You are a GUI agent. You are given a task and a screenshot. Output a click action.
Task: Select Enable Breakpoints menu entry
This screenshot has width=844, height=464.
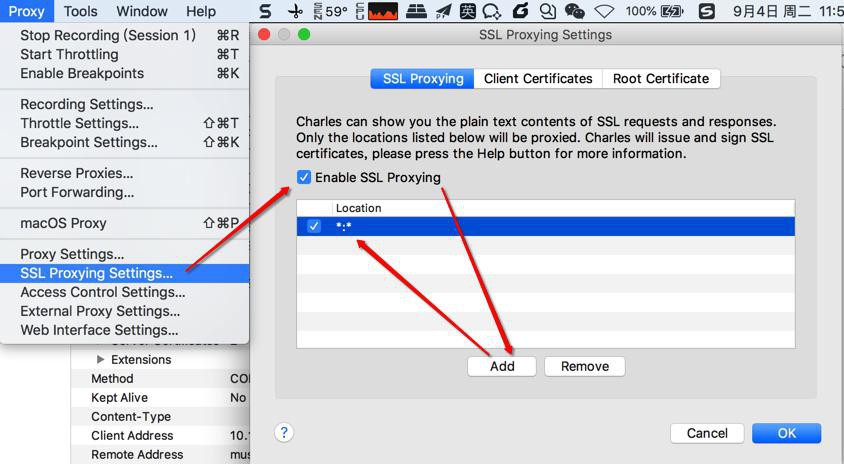pyautogui.click(x=124, y=73)
